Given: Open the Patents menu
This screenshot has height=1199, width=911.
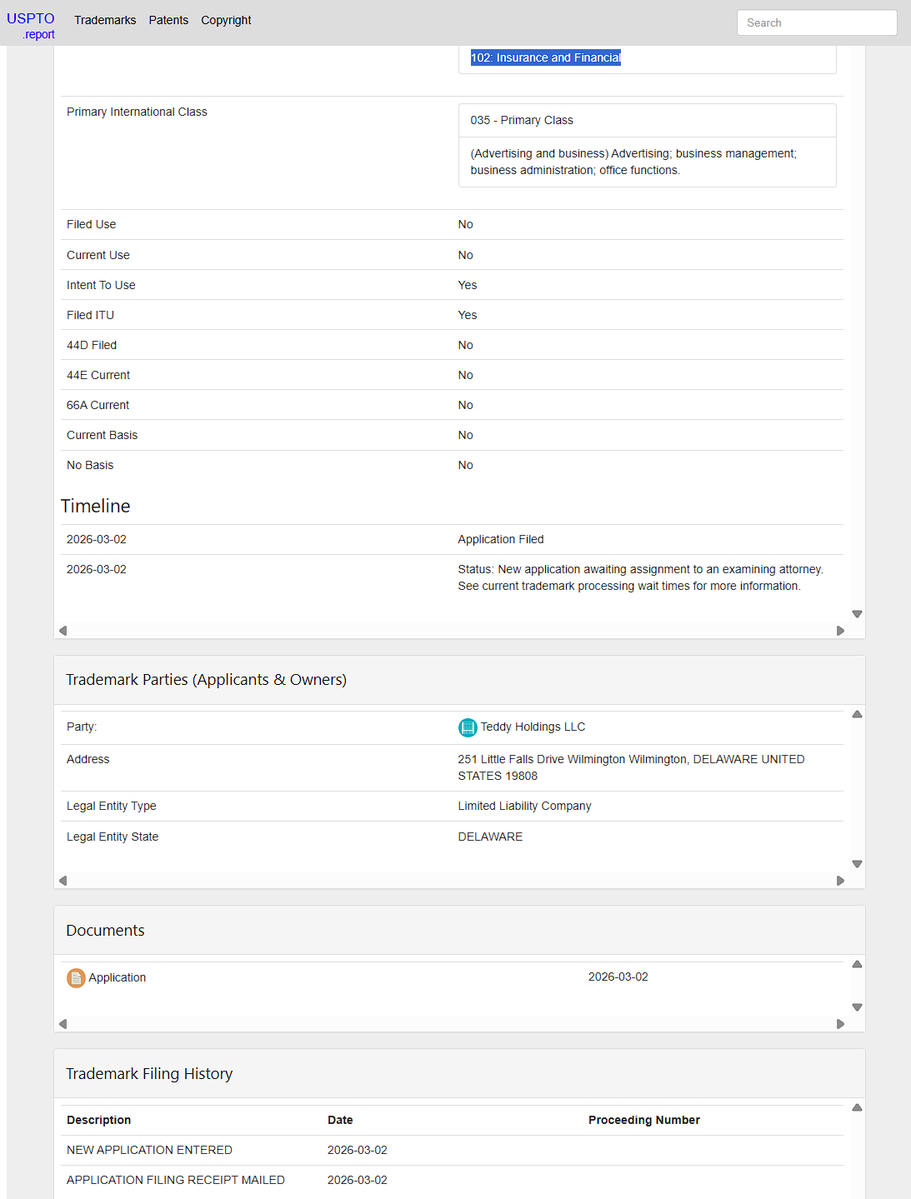Looking at the screenshot, I should point(168,20).
